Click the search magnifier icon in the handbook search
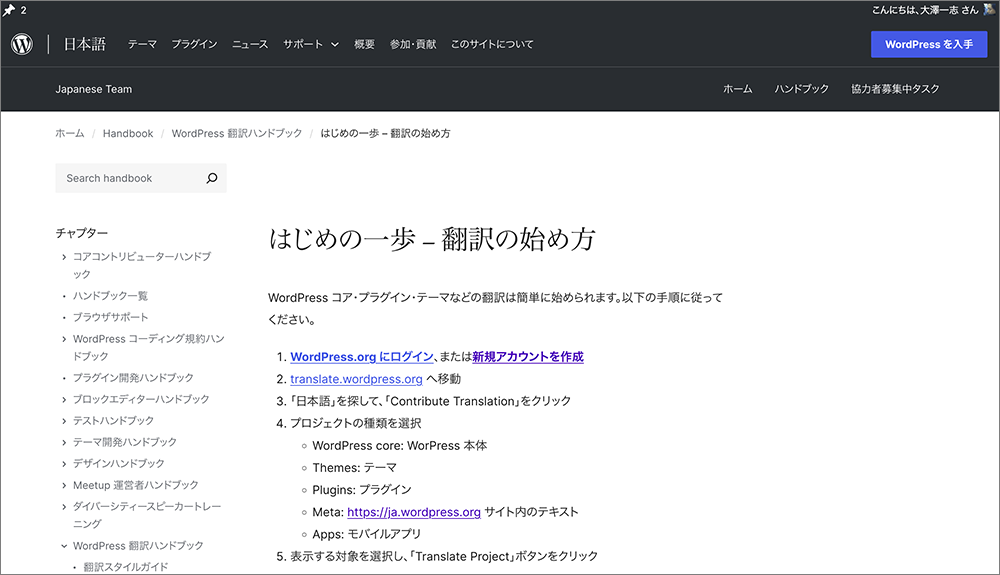 (x=212, y=178)
